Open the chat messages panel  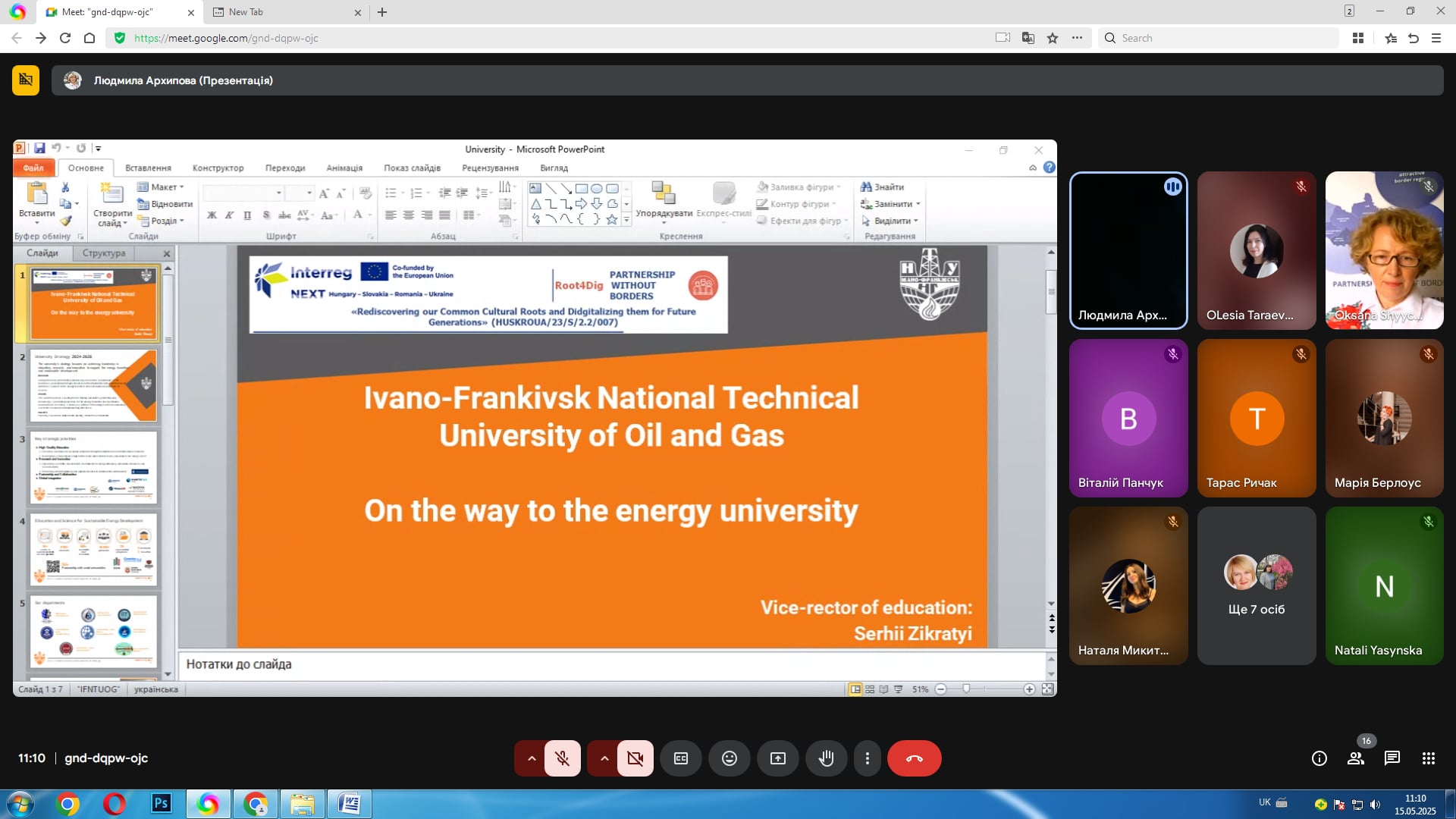click(x=1392, y=758)
